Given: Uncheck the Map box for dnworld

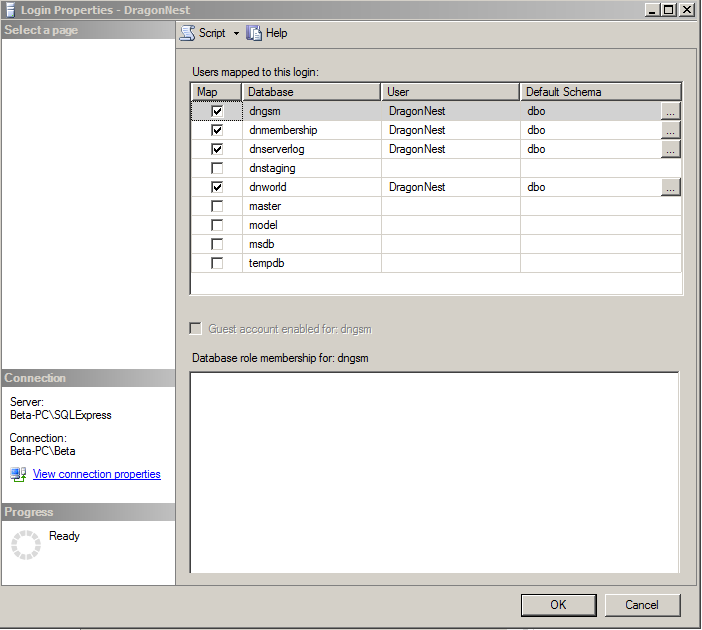Looking at the screenshot, I should click(x=217, y=187).
